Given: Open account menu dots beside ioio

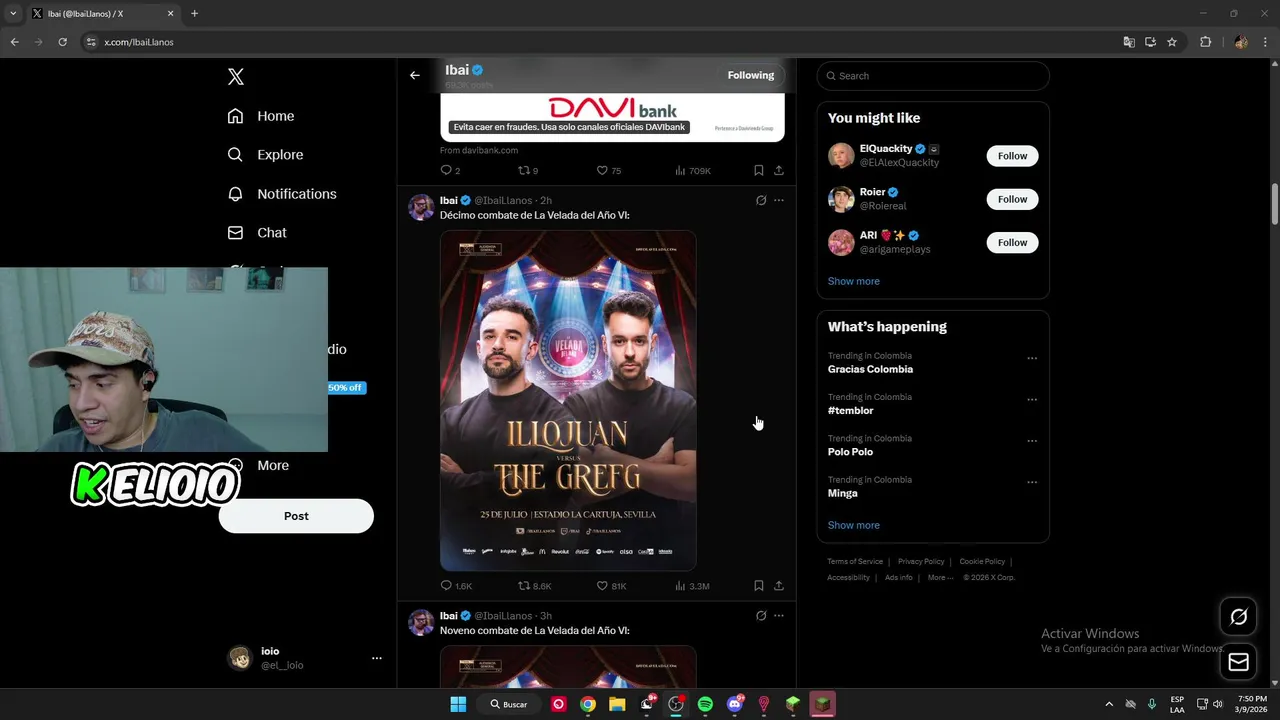Looking at the screenshot, I should coord(377,658).
